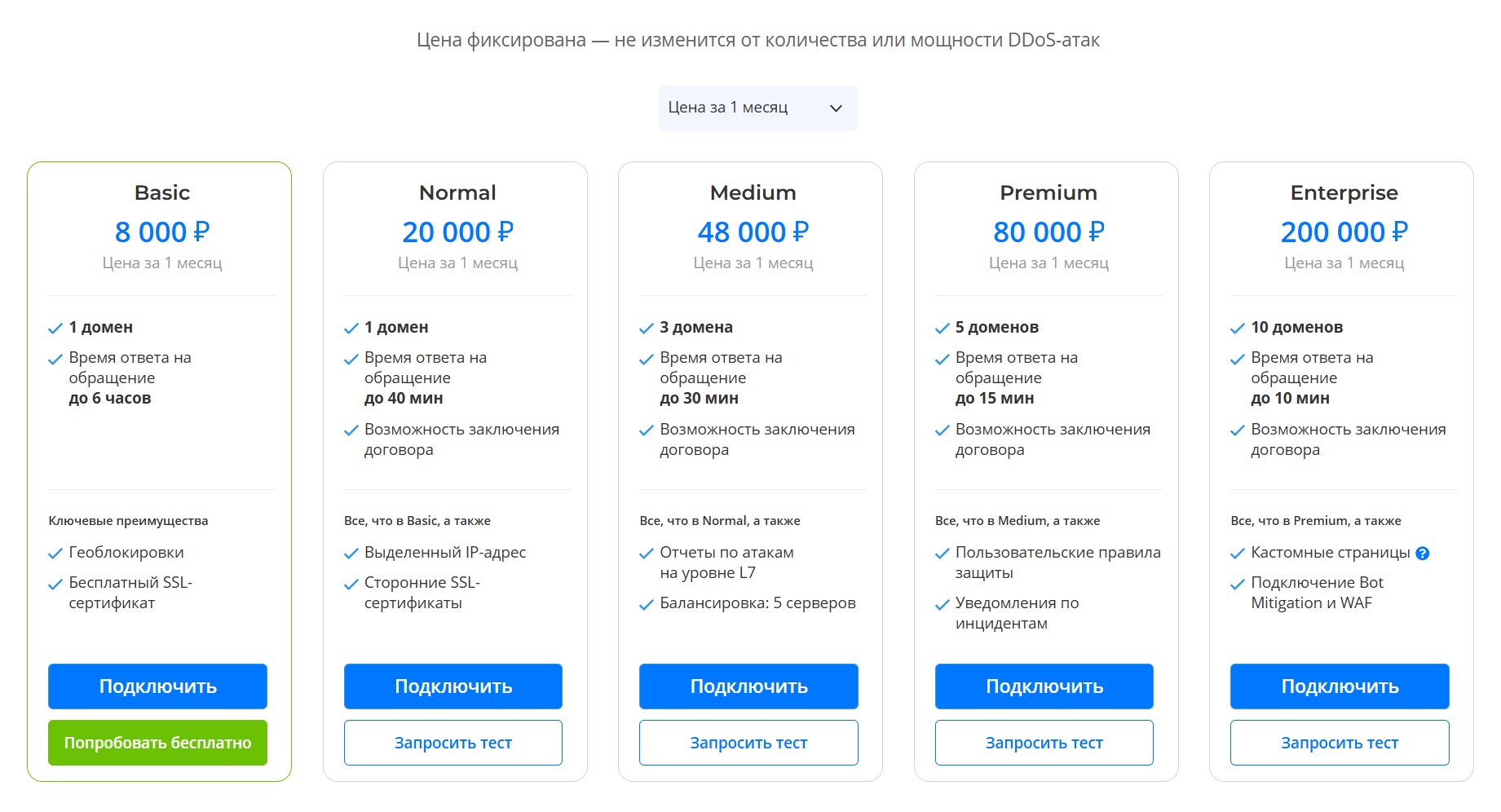Screen dimensions: 1501x812
Task: Request a test for the Premium plan
Action: coord(1044,743)
